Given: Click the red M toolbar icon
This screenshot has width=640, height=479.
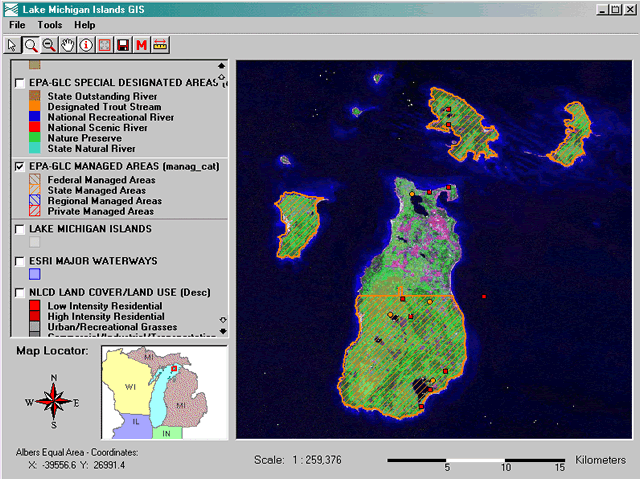Looking at the screenshot, I should [141, 45].
